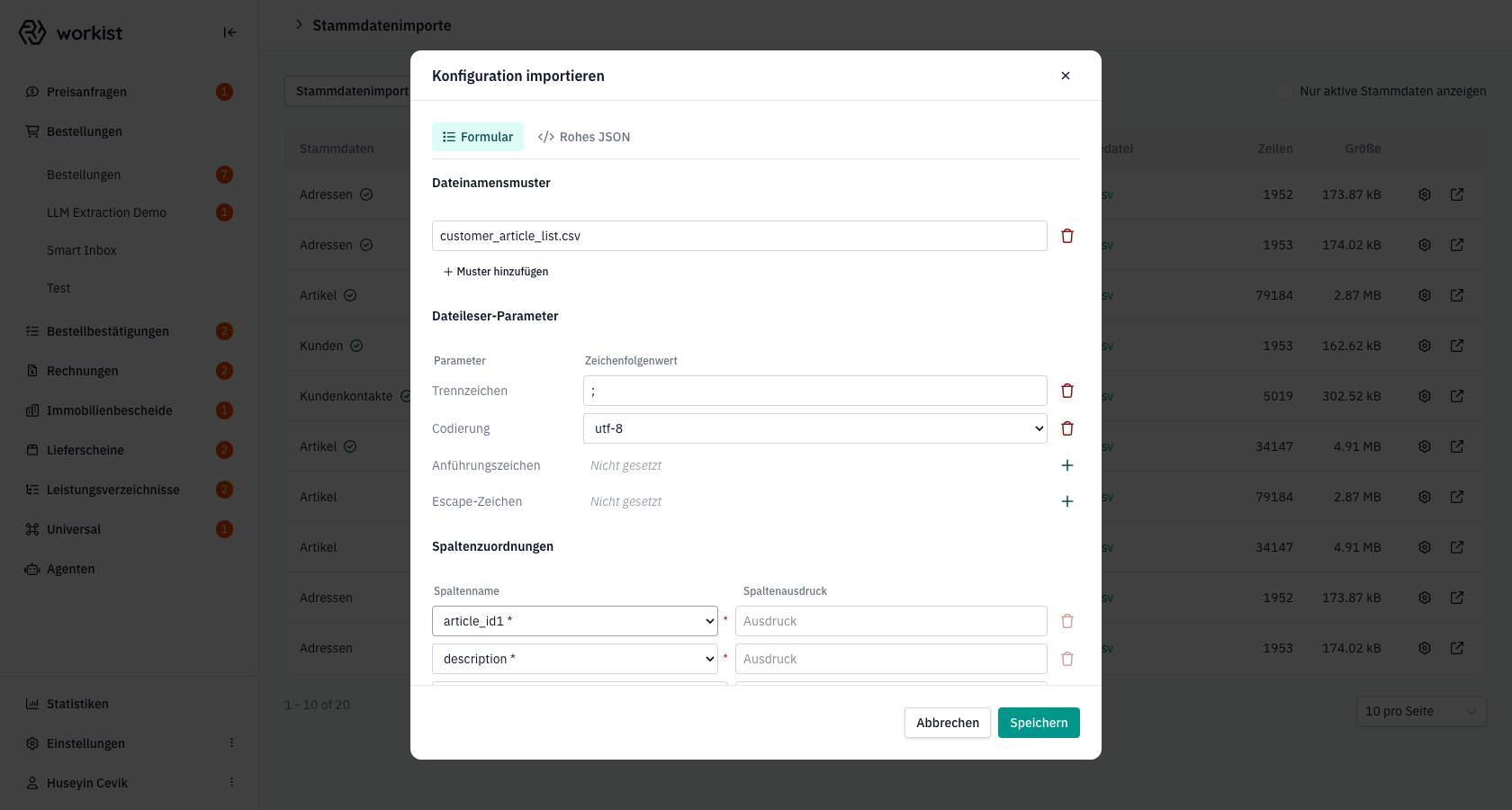The height and width of the screenshot is (810, 1512).
Task: Delete the customer_article_list.csv filename pattern
Action: pyautogui.click(x=1067, y=236)
